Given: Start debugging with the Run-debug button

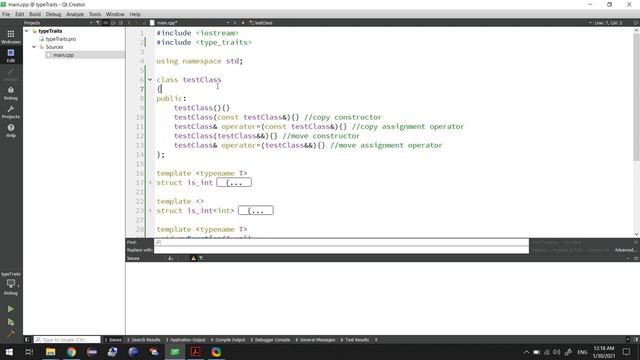Looking at the screenshot, I should [x=11, y=322].
